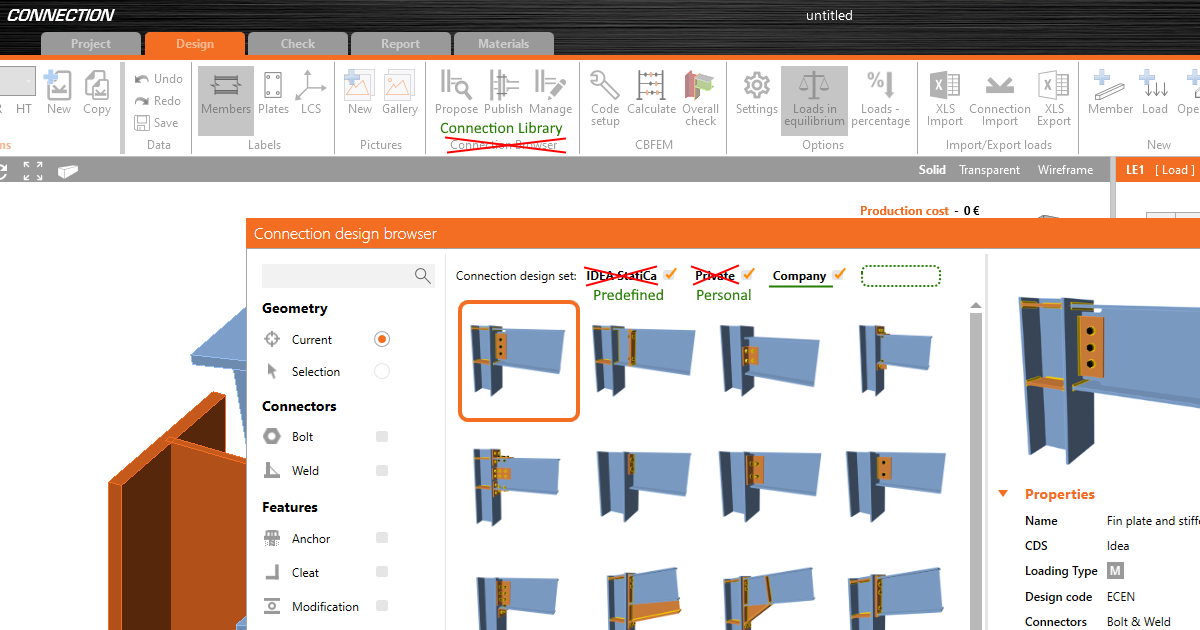The image size is (1200, 630).
Task: Toggle the Company design set checkbox
Action: 840,275
